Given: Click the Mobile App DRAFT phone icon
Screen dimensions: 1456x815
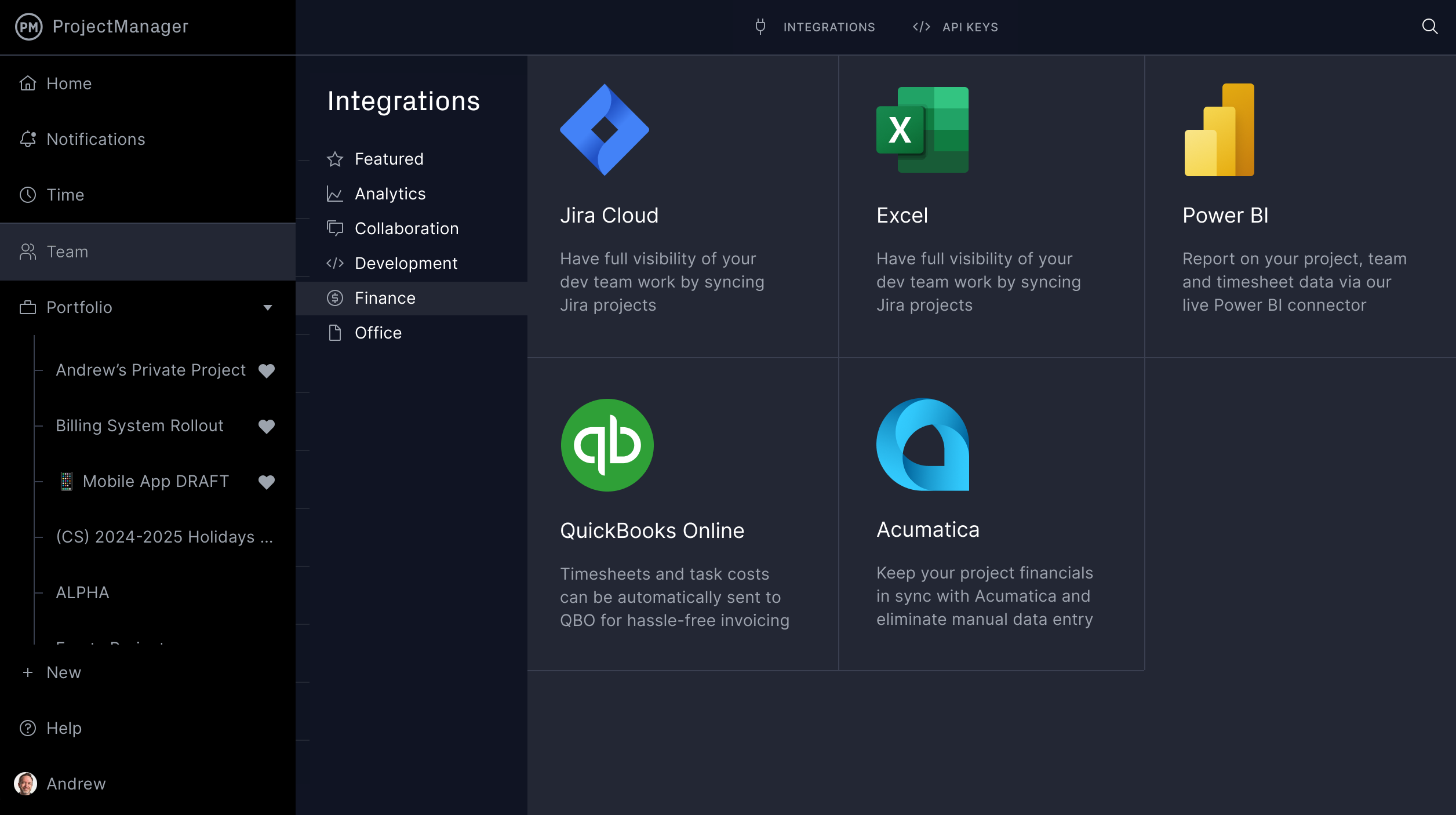Looking at the screenshot, I should [67, 481].
